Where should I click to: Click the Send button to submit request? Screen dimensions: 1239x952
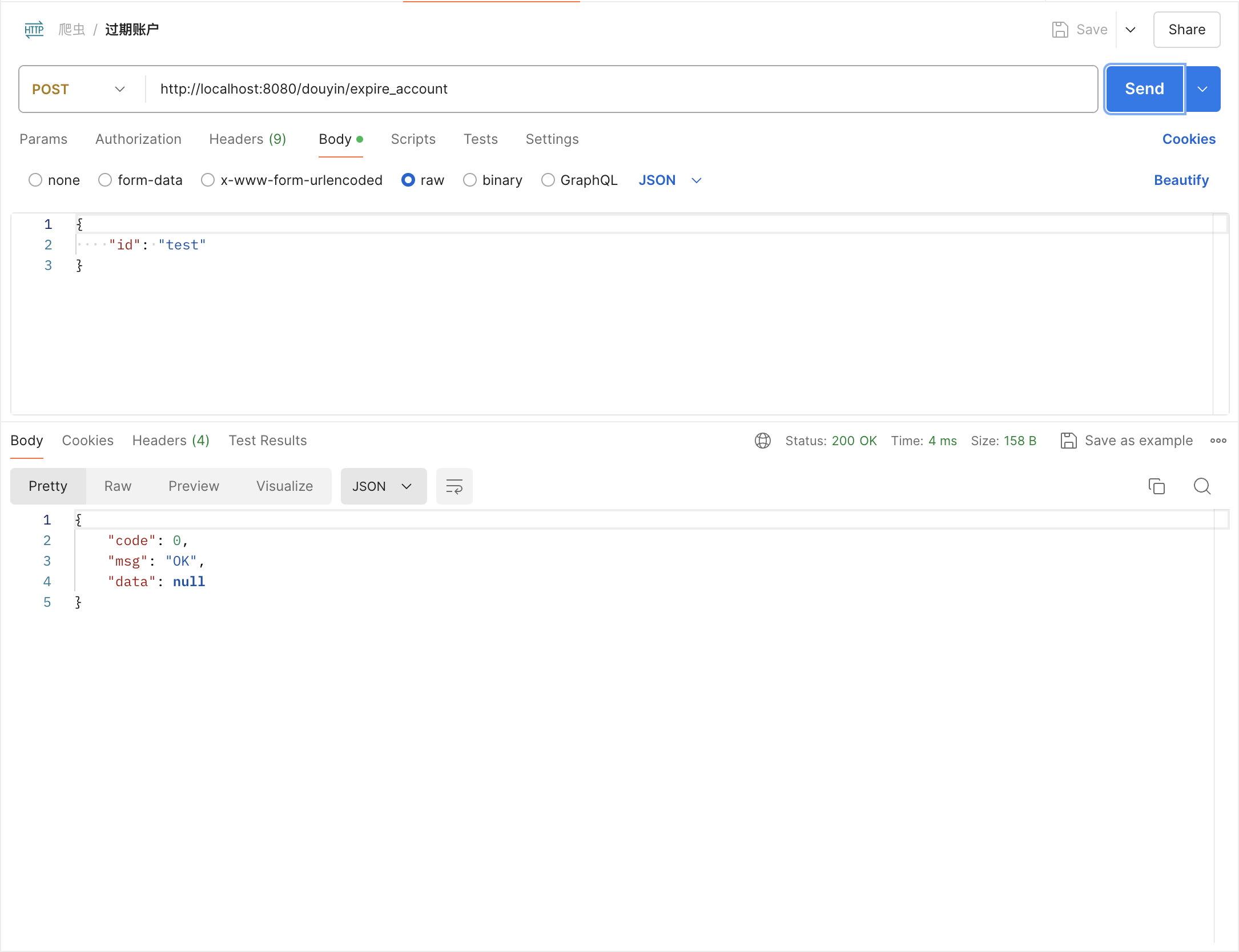coord(1145,89)
